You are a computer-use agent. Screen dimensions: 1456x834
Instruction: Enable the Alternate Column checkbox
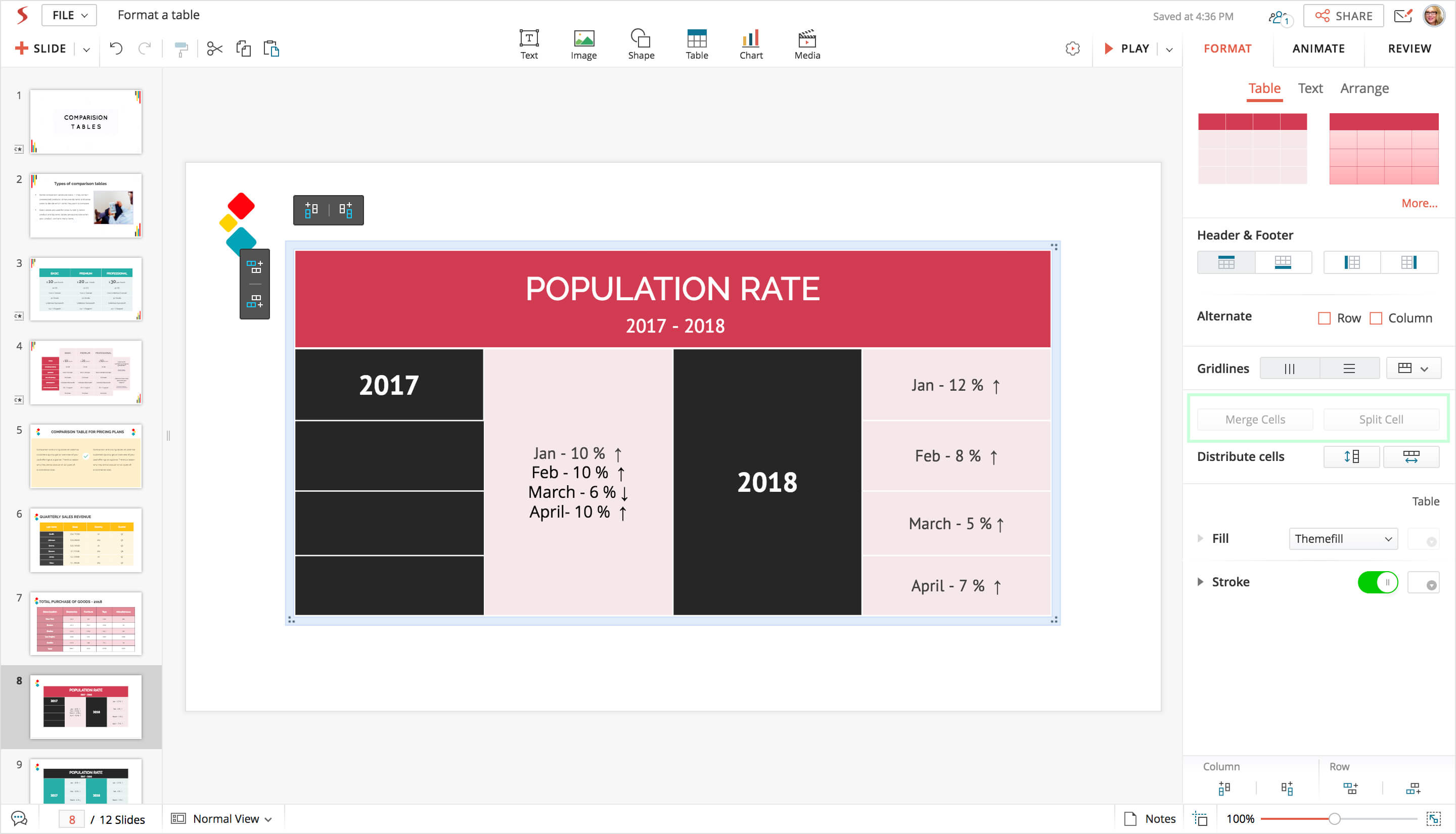pyautogui.click(x=1375, y=318)
